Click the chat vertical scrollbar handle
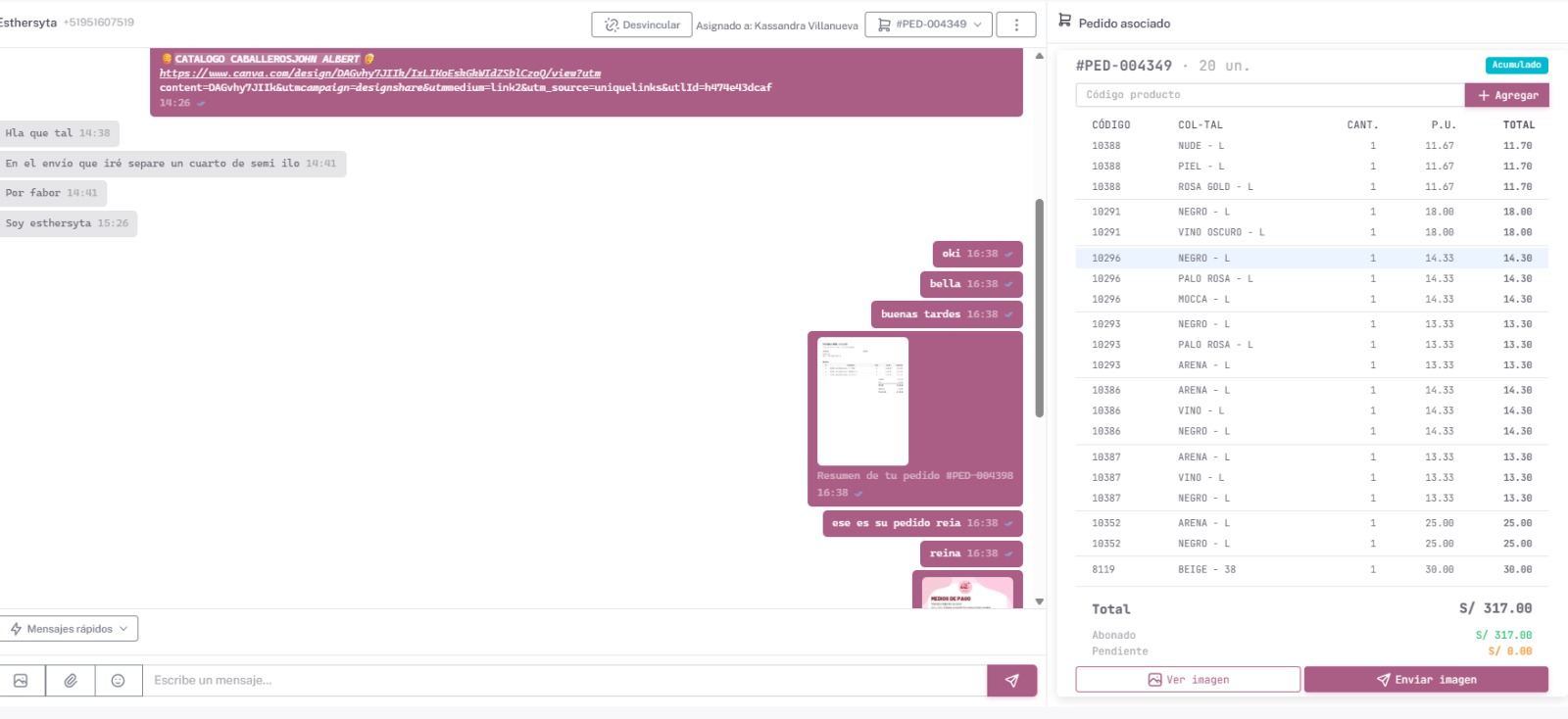This screenshot has width=1568, height=719. click(1039, 308)
